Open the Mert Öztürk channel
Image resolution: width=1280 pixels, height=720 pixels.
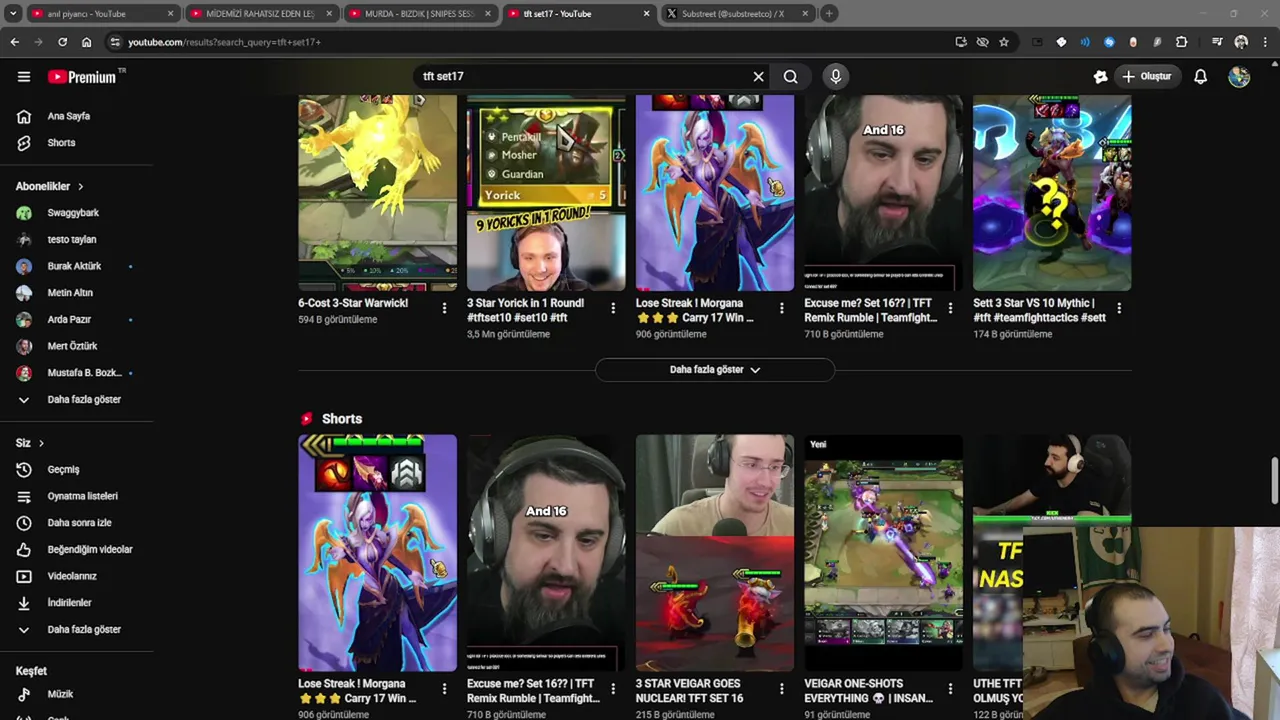72,346
